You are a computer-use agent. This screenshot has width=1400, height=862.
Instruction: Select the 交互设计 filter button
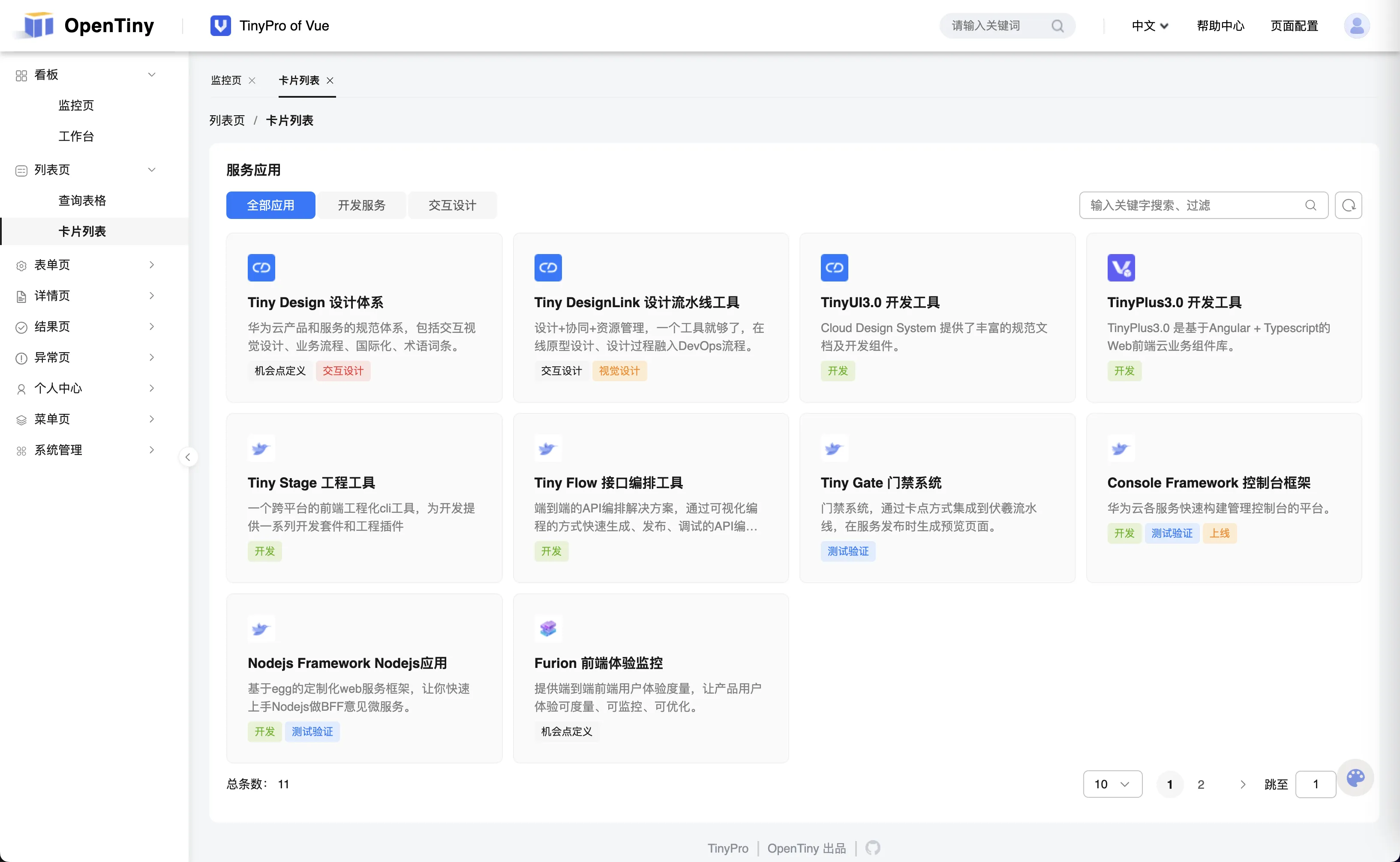click(452, 205)
